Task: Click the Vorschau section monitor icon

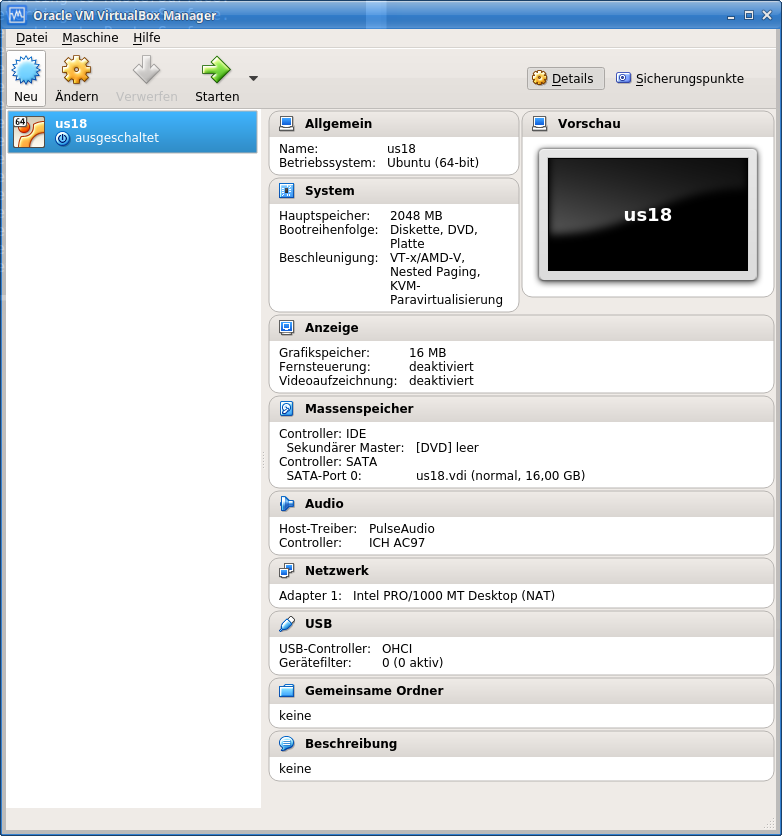Action: 539,124
